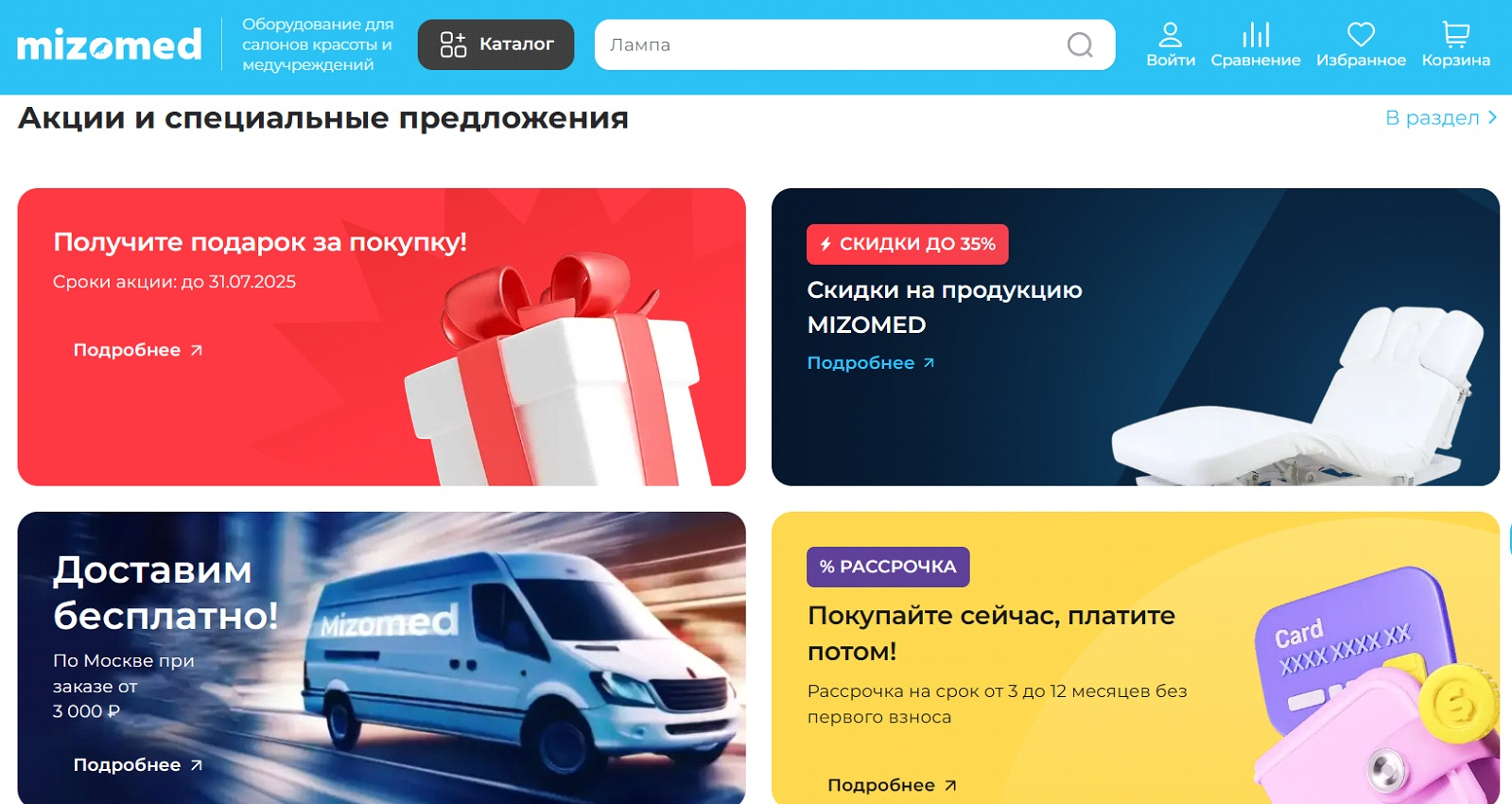The image size is (1512, 804).
Task: Open Подробнее on MIZOMED discounts banner
Action: click(871, 363)
